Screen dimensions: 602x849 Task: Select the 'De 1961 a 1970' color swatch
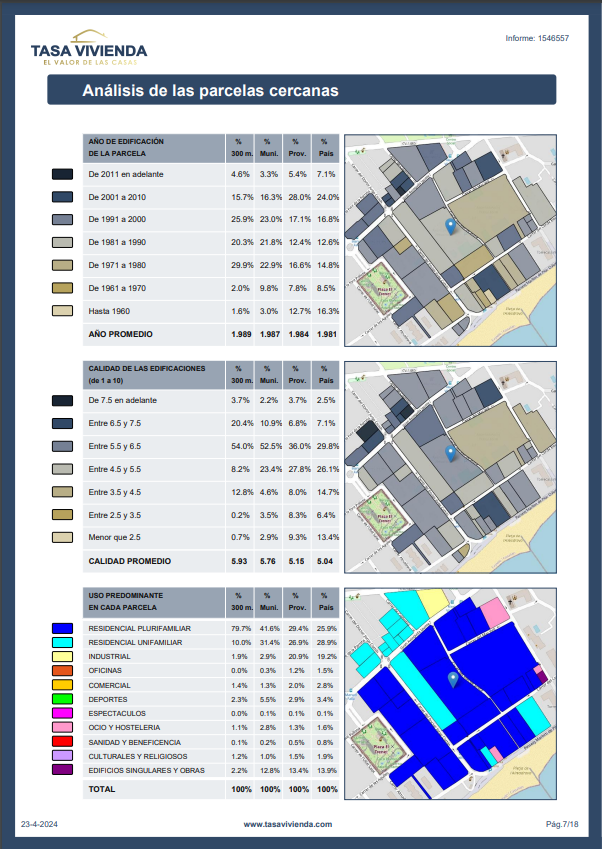[62, 288]
